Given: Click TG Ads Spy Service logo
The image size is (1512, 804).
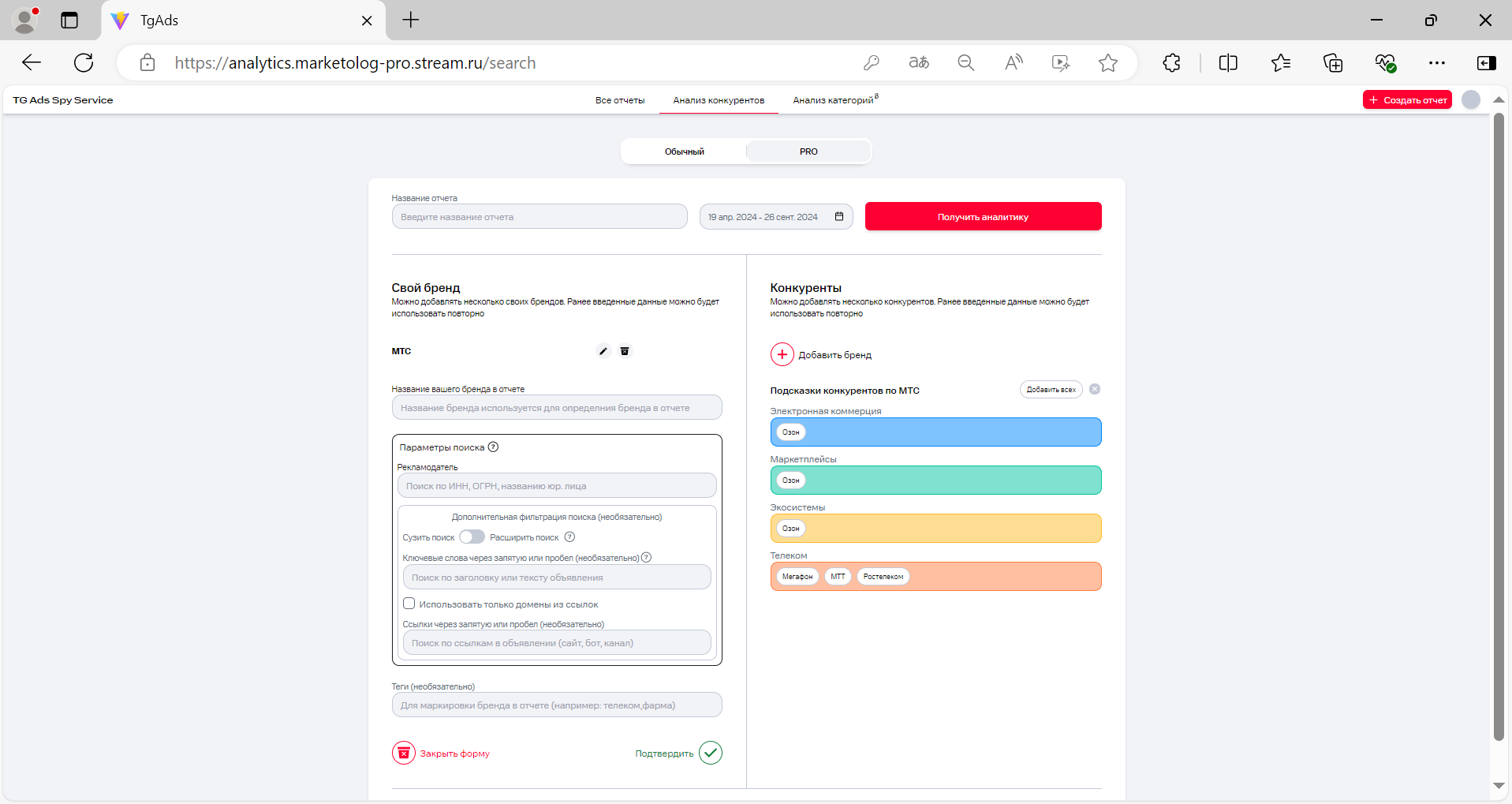Looking at the screenshot, I should (x=63, y=100).
